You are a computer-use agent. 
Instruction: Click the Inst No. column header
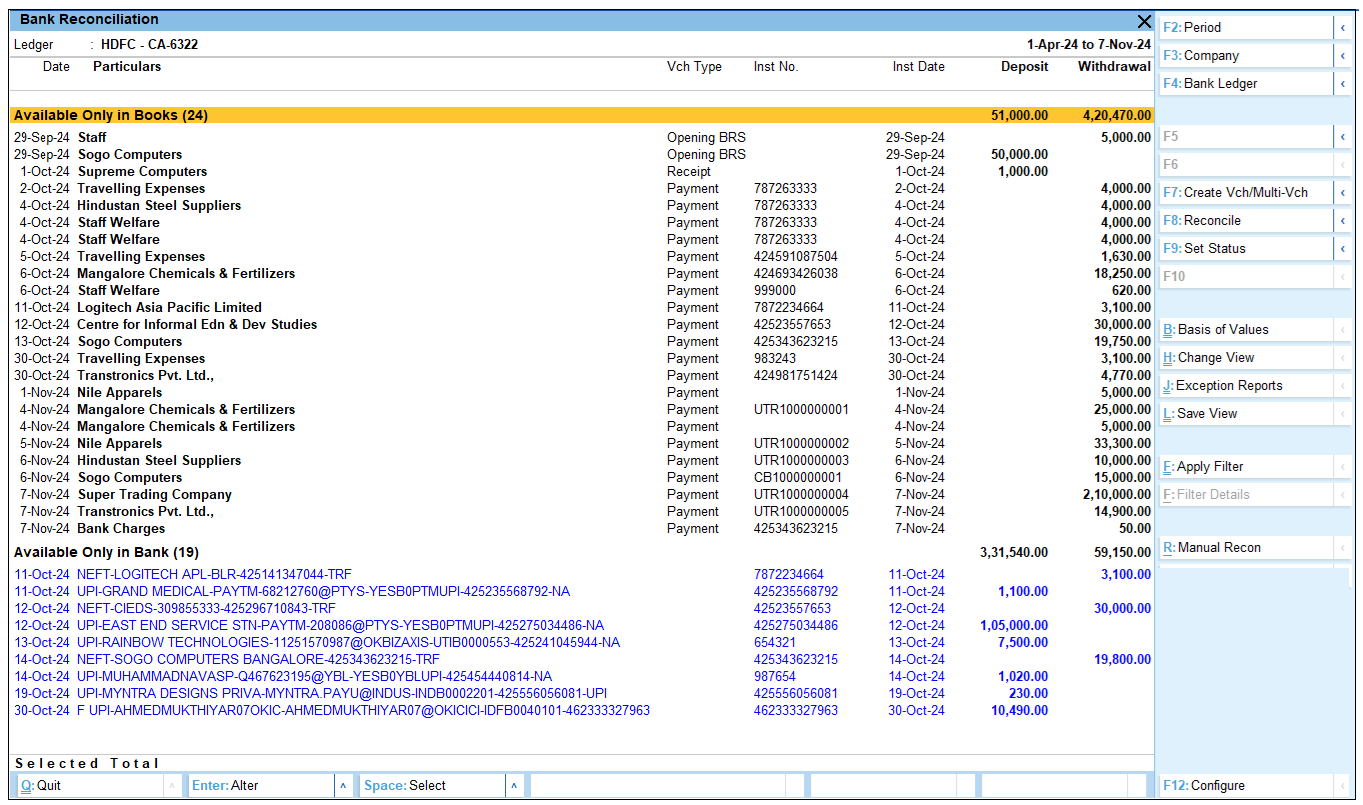[776, 67]
